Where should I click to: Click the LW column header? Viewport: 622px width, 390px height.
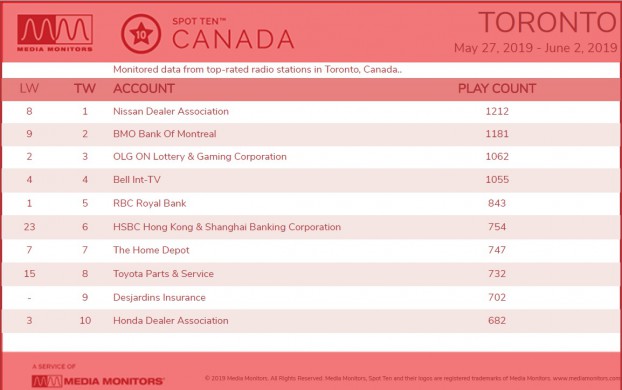click(x=29, y=88)
